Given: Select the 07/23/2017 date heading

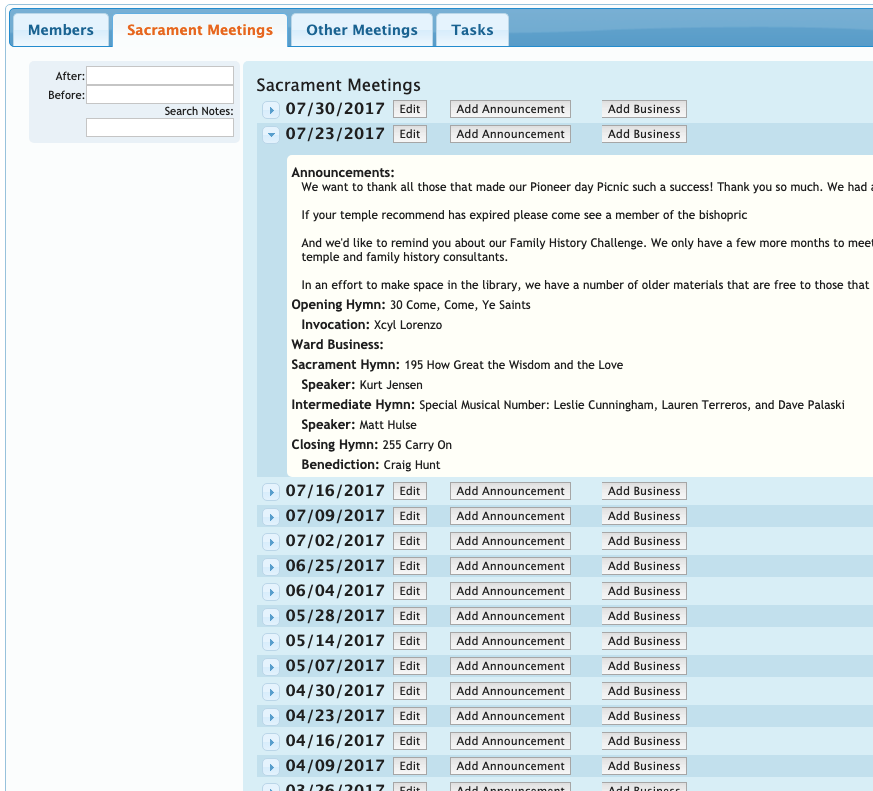Looking at the screenshot, I should [335, 134].
